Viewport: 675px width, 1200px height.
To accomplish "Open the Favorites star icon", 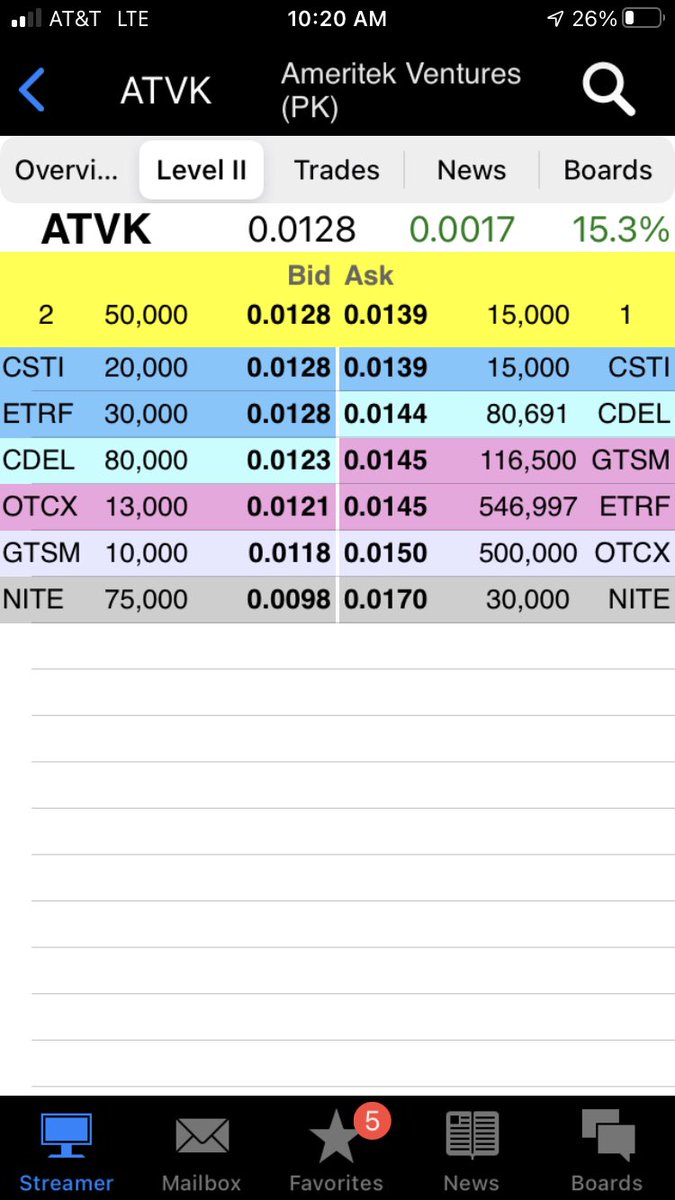I will point(336,1137).
